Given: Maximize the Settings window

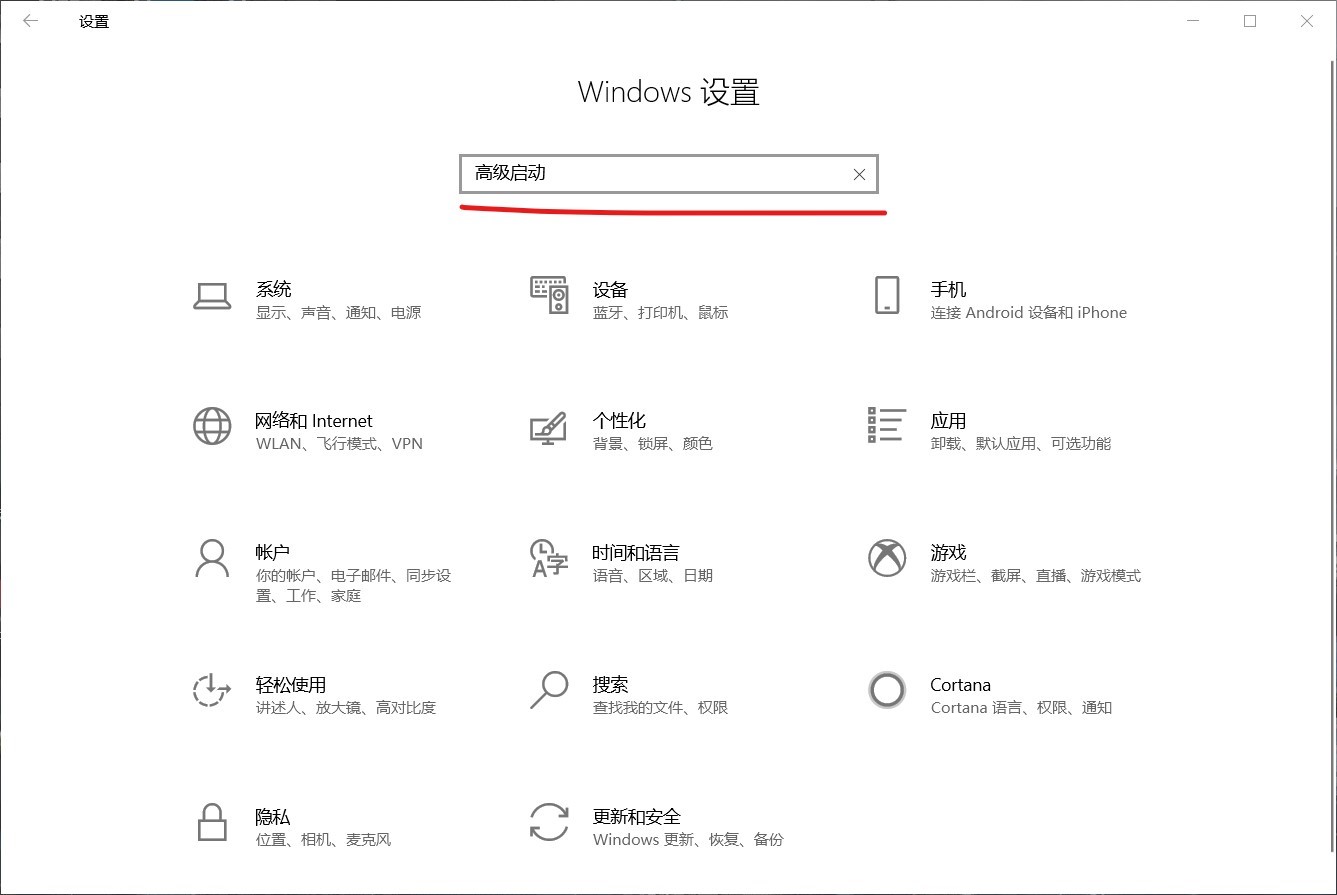Looking at the screenshot, I should tap(1250, 21).
